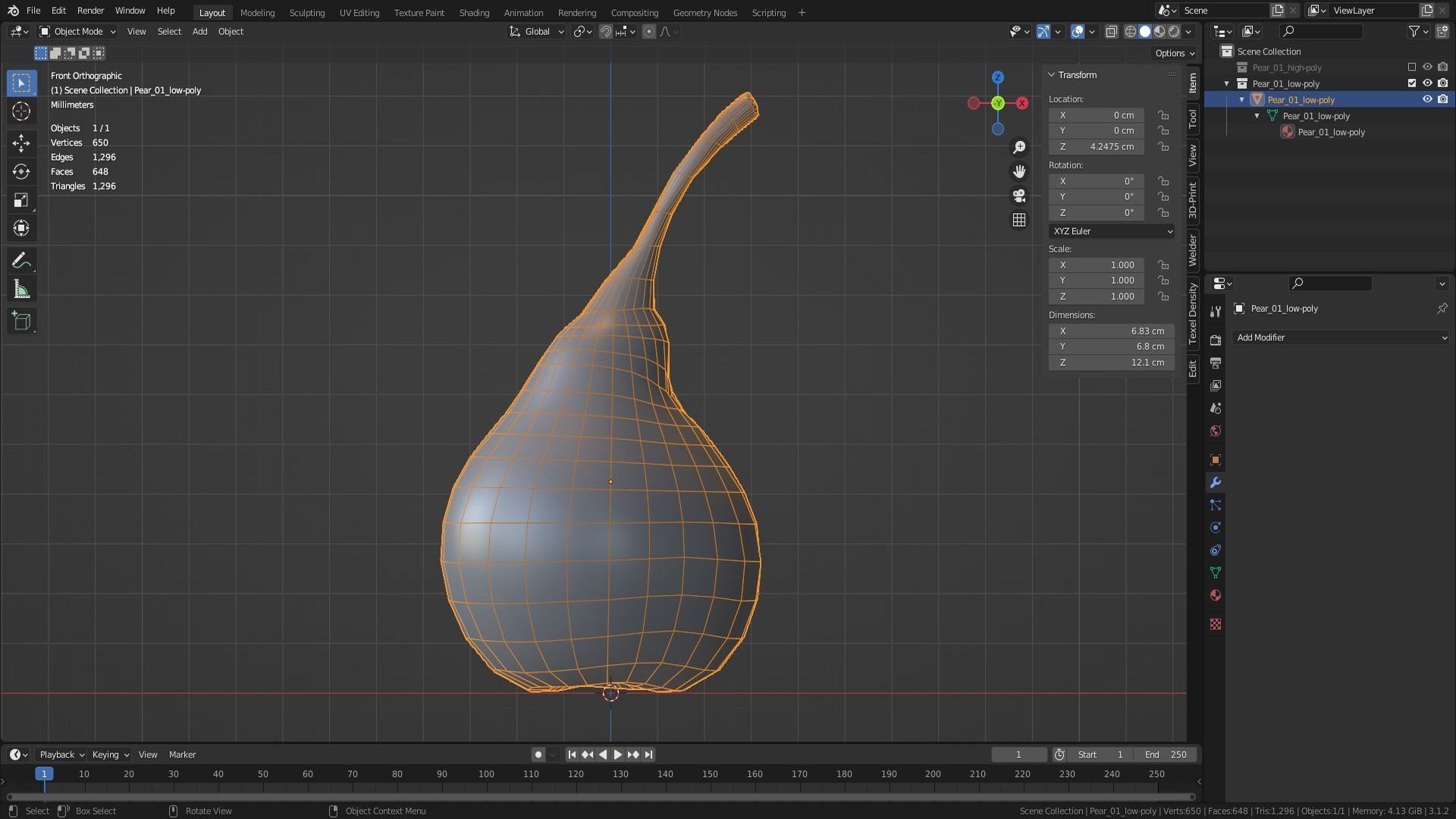The image size is (1456, 819).
Task: Hide Pear_01_high-poly collection with eye icon
Action: pos(1427,67)
